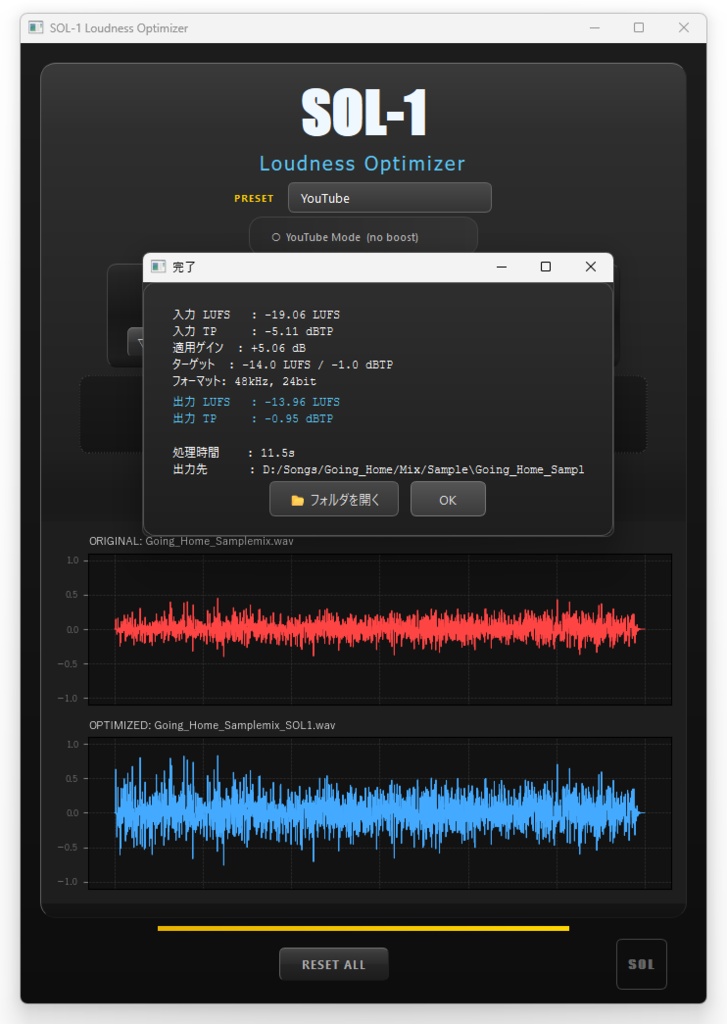
Task: Click the 出力先 output path text
Action: 378,470
